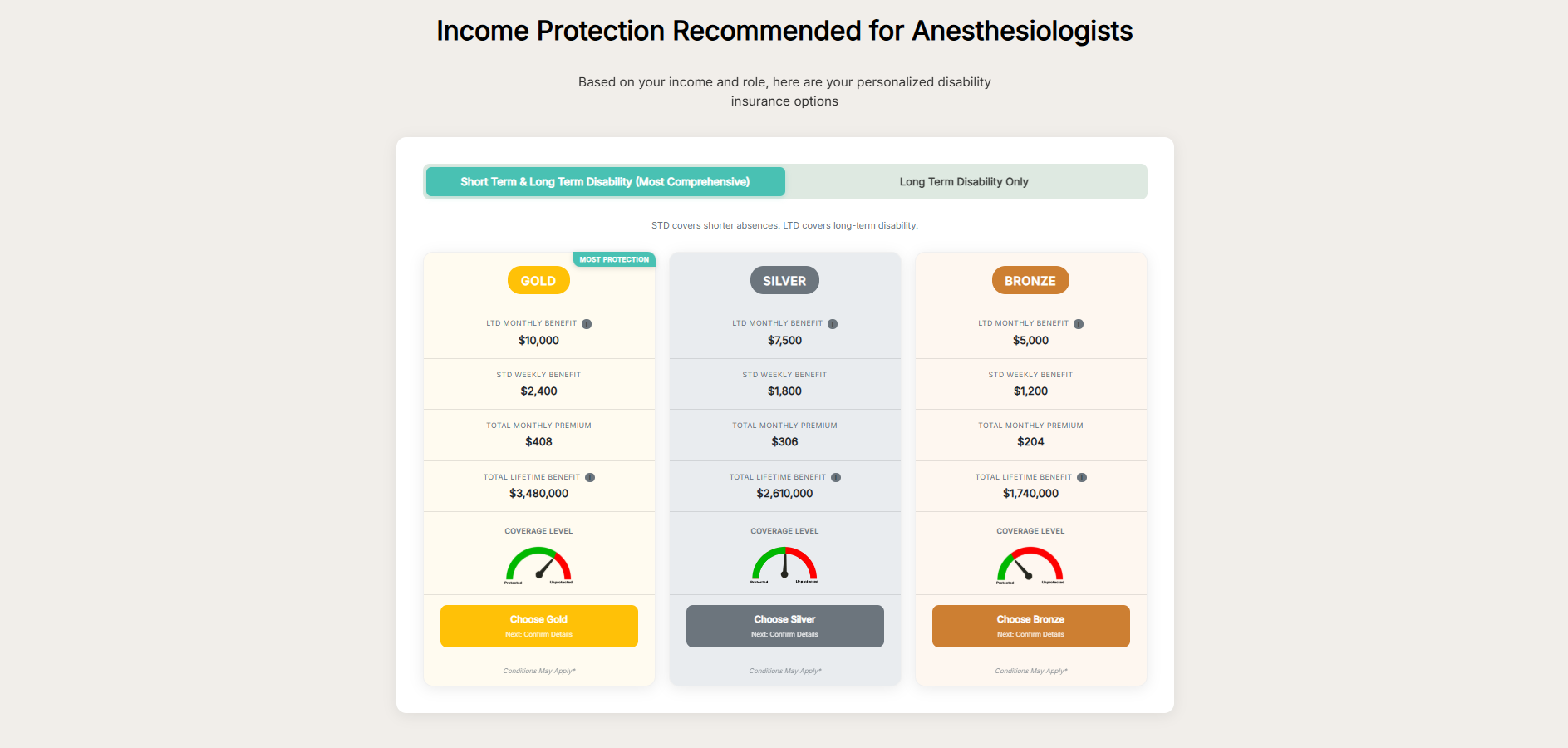Click info icon beside Bronze Total Lifetime Benefit
The width and height of the screenshot is (1568, 748).
(x=1082, y=478)
